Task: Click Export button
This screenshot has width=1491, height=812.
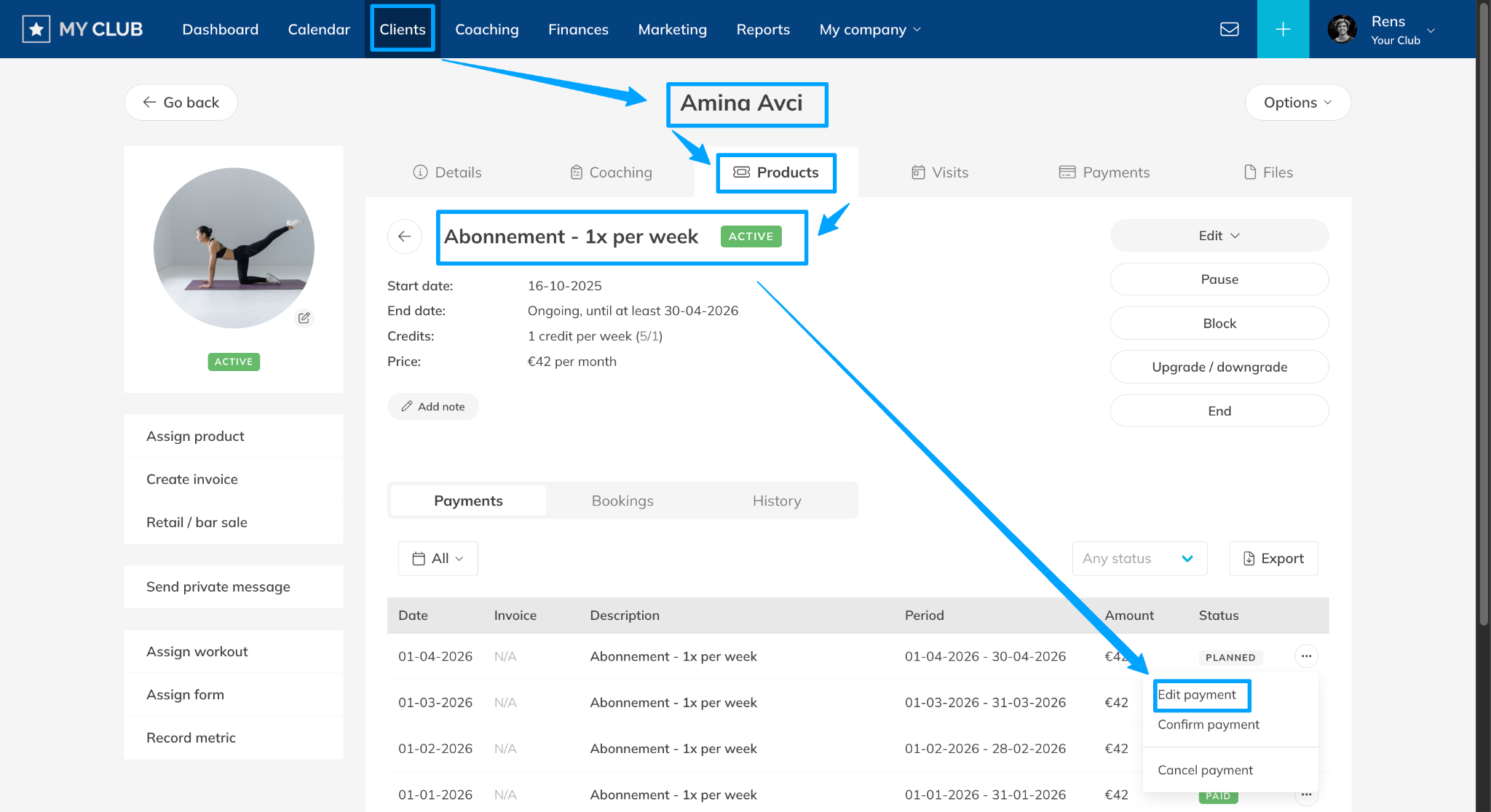Action: pyautogui.click(x=1273, y=559)
